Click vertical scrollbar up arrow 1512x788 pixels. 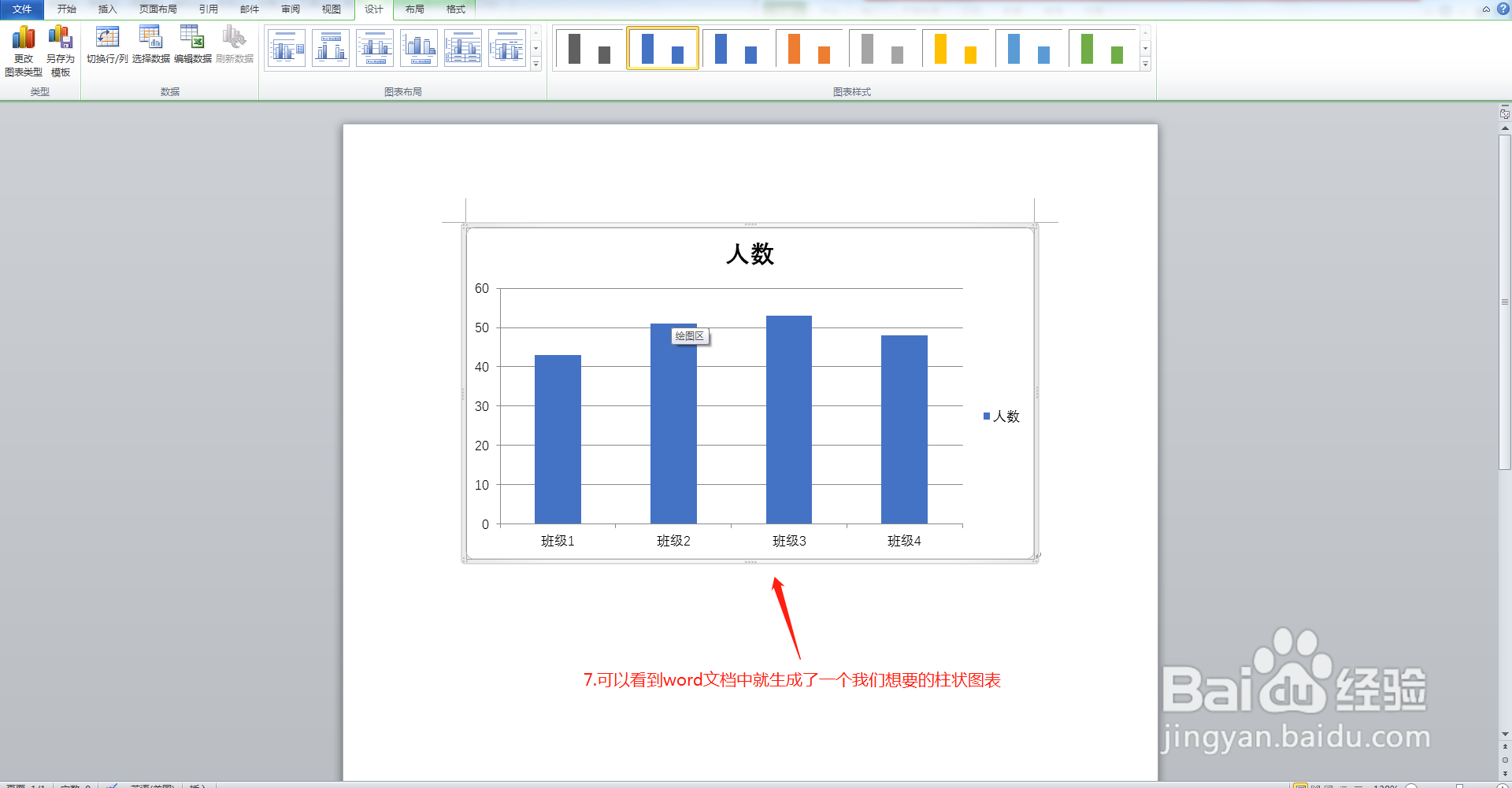[1505, 128]
